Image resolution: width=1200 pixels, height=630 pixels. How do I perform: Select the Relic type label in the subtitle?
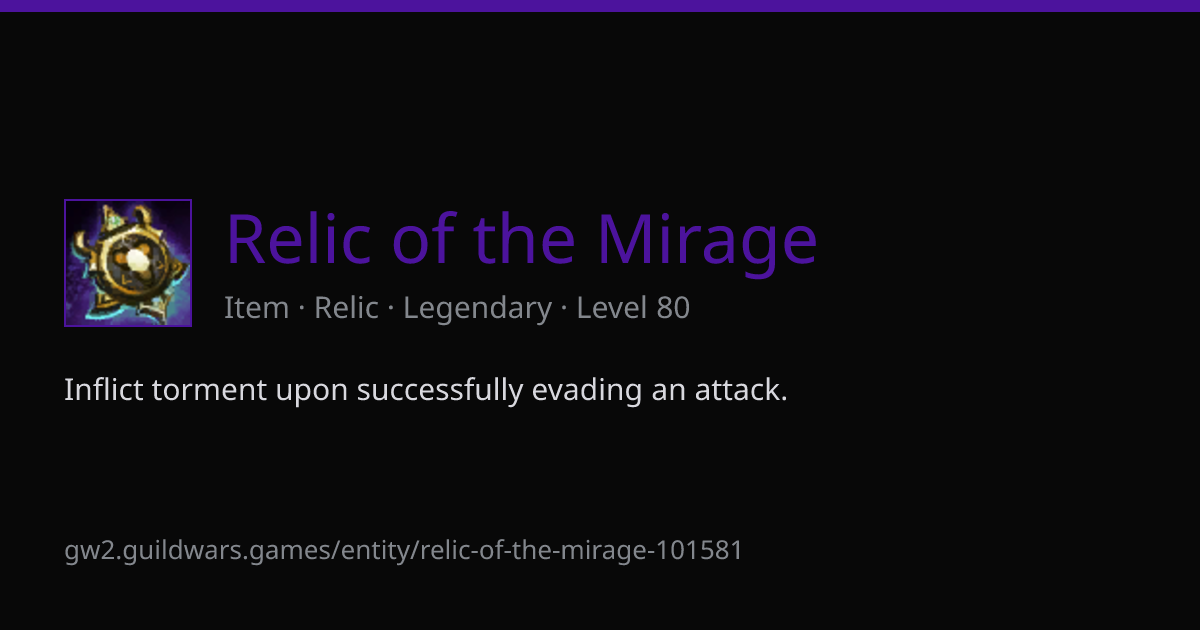coord(346,308)
